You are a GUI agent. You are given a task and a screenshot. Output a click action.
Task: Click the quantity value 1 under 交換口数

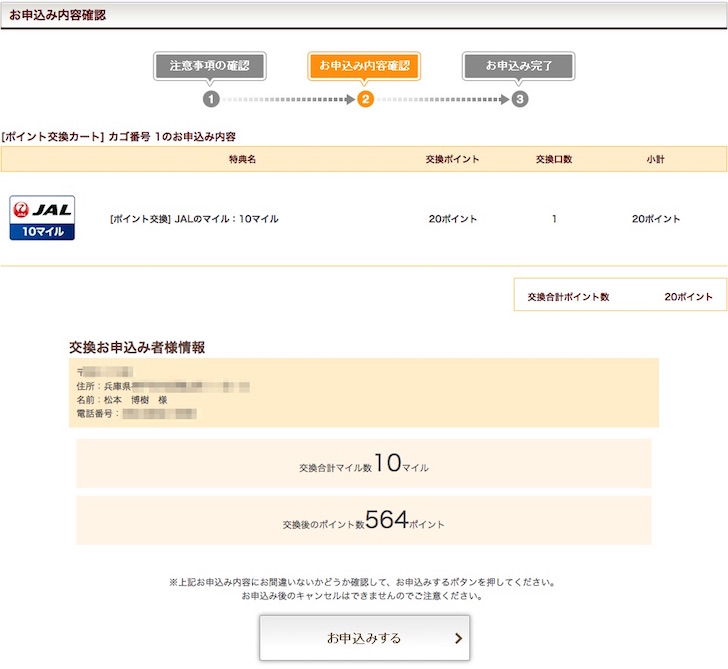click(554, 219)
